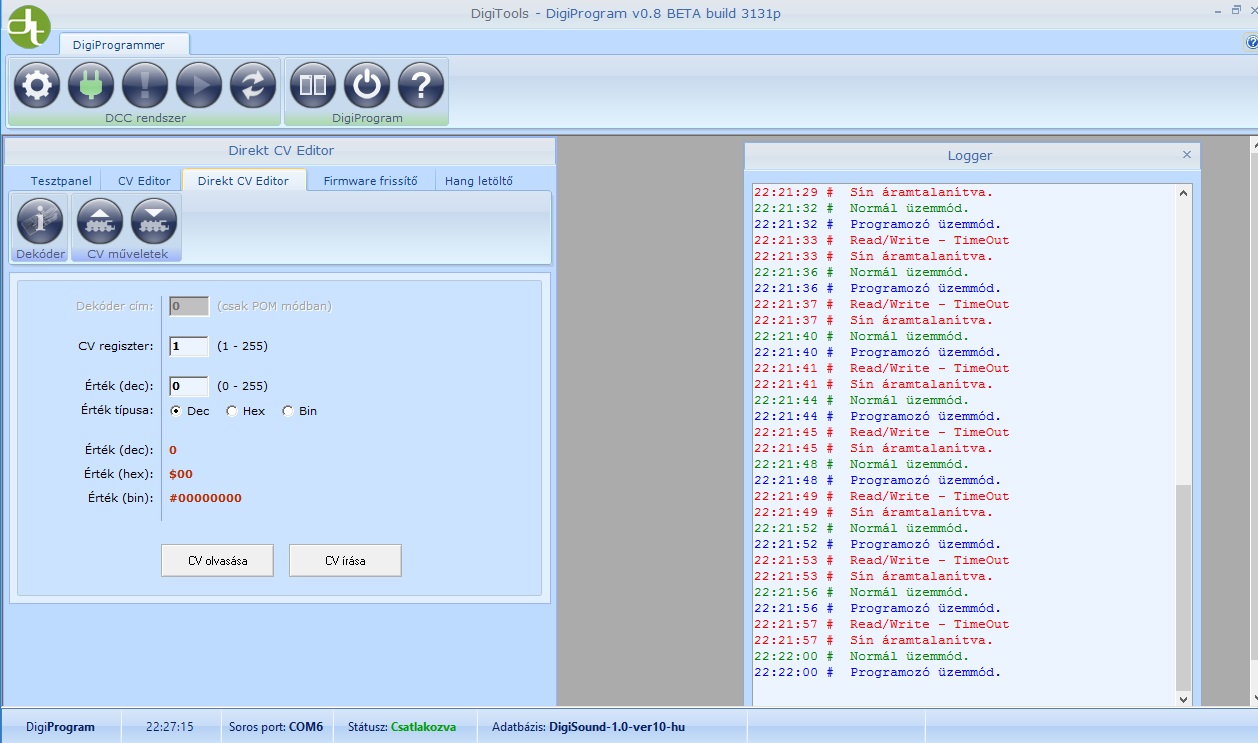Click the Logger scrollbar down arrow
The width and height of the screenshot is (1258, 743).
[x=1184, y=699]
